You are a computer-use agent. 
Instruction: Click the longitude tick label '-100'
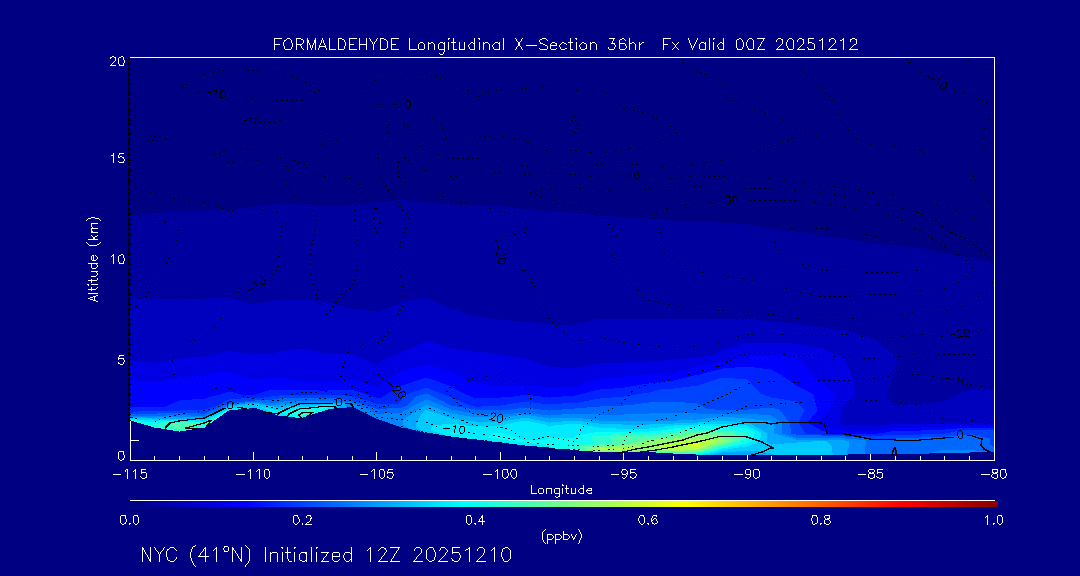click(500, 475)
